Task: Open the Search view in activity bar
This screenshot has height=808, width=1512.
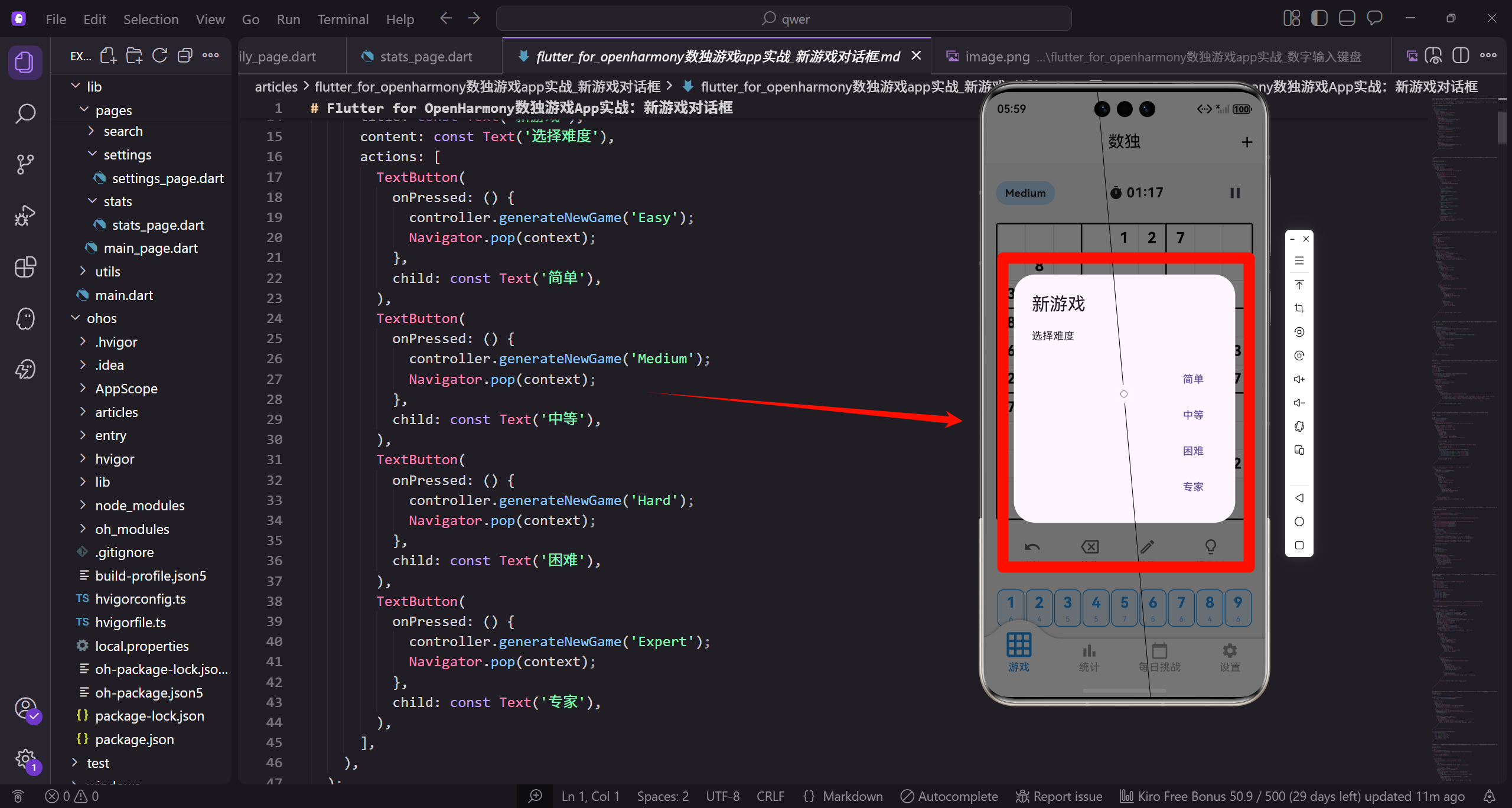Action: [25, 113]
